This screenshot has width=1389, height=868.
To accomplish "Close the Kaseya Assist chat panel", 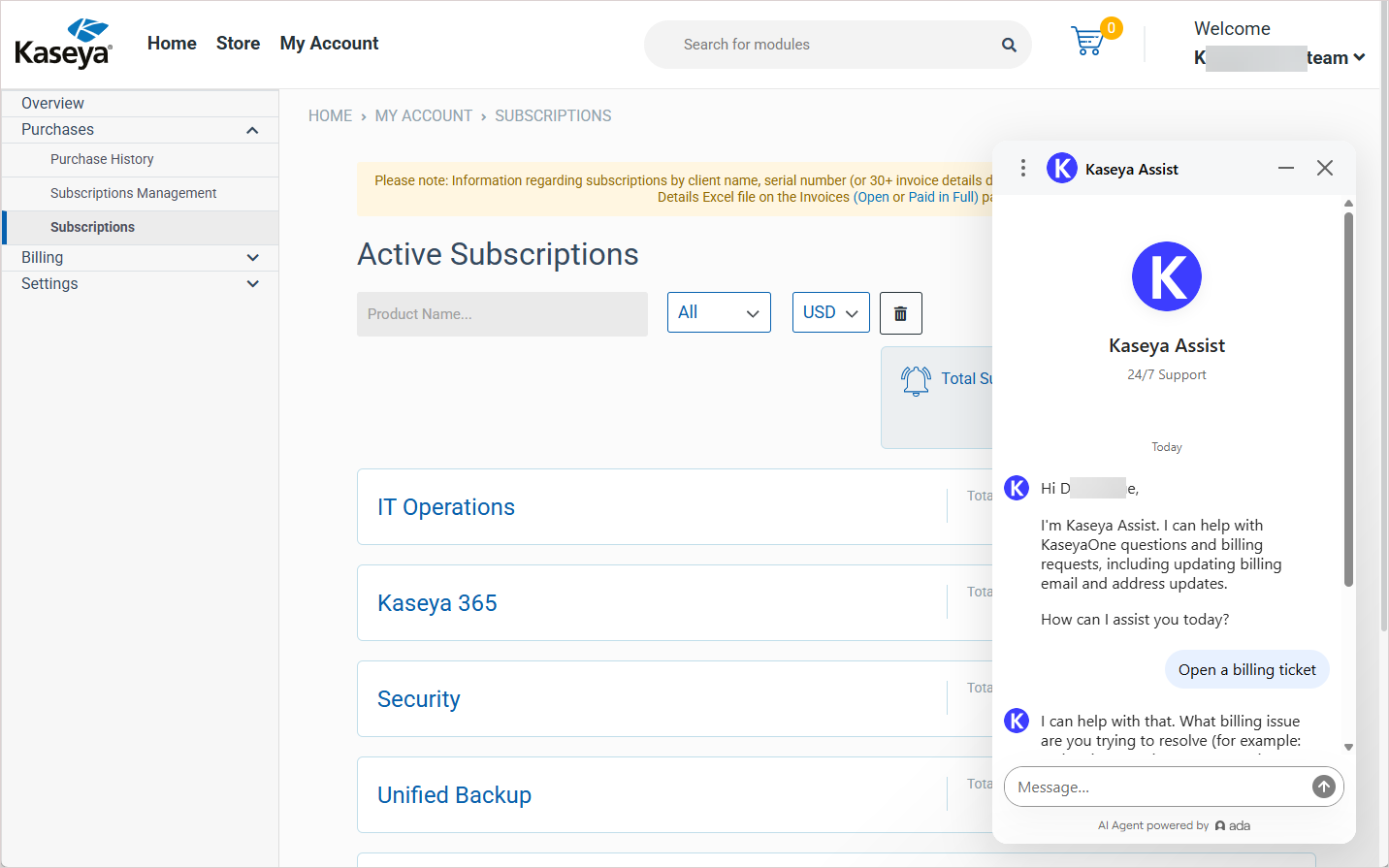I will (x=1325, y=169).
